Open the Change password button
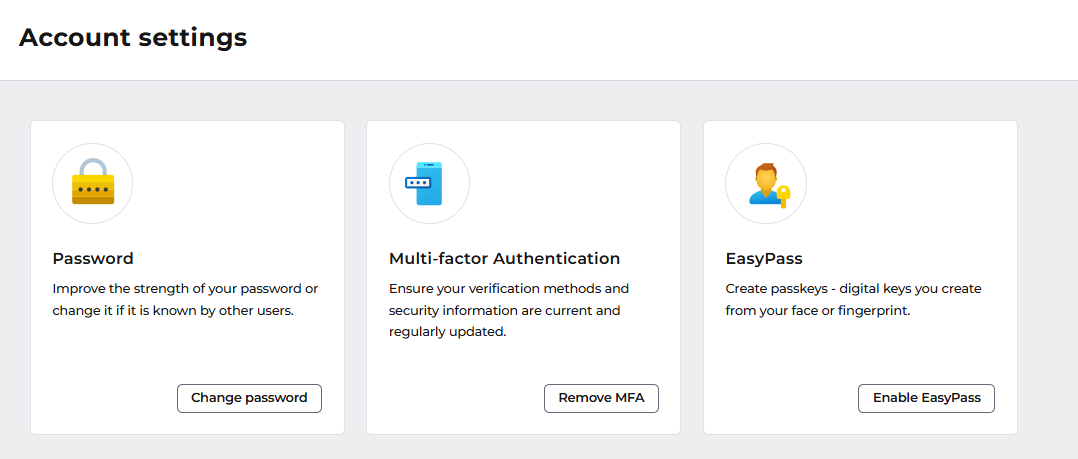Viewport: 1078px width, 459px height. coord(249,398)
